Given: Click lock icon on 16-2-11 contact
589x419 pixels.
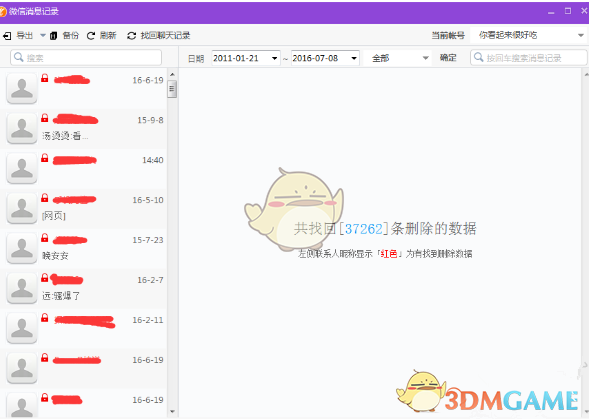Looking at the screenshot, I should pos(45,318).
